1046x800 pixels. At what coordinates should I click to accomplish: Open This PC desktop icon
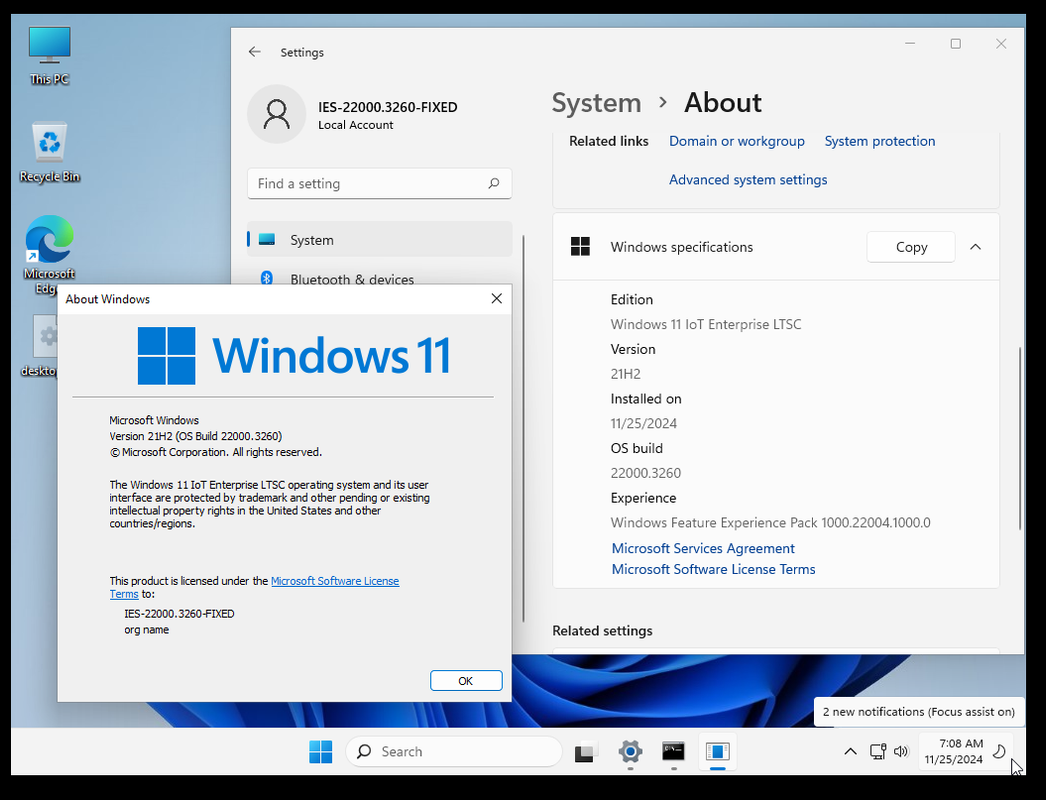(x=49, y=55)
